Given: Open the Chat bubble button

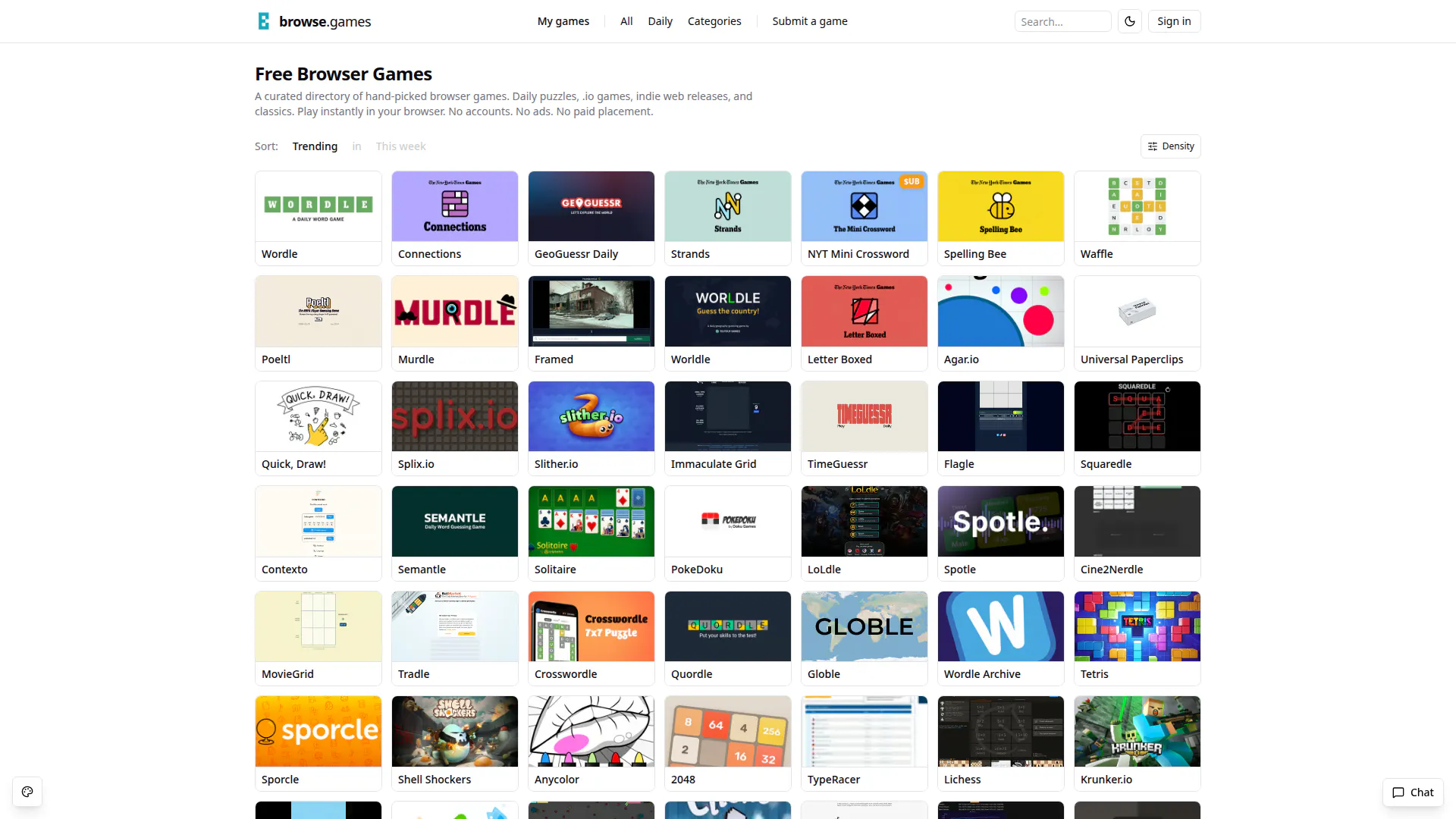Looking at the screenshot, I should coord(1413,792).
